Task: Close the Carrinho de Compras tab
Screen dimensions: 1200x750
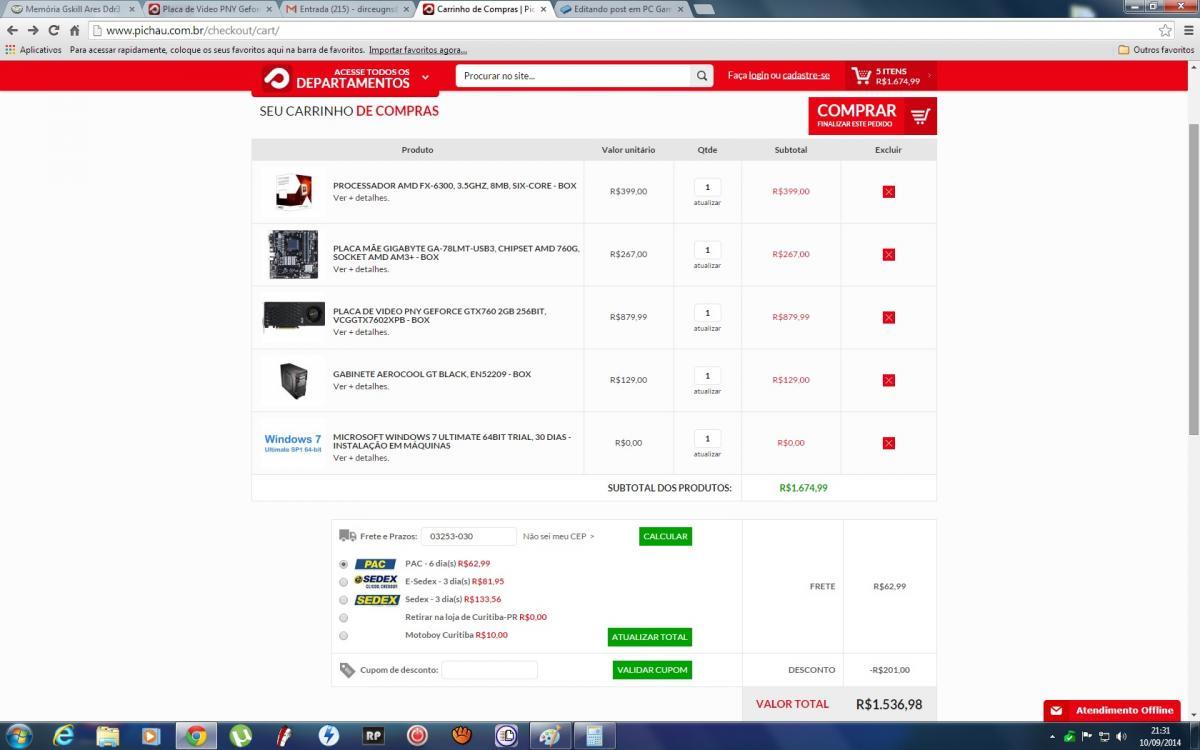Action: [x=544, y=9]
